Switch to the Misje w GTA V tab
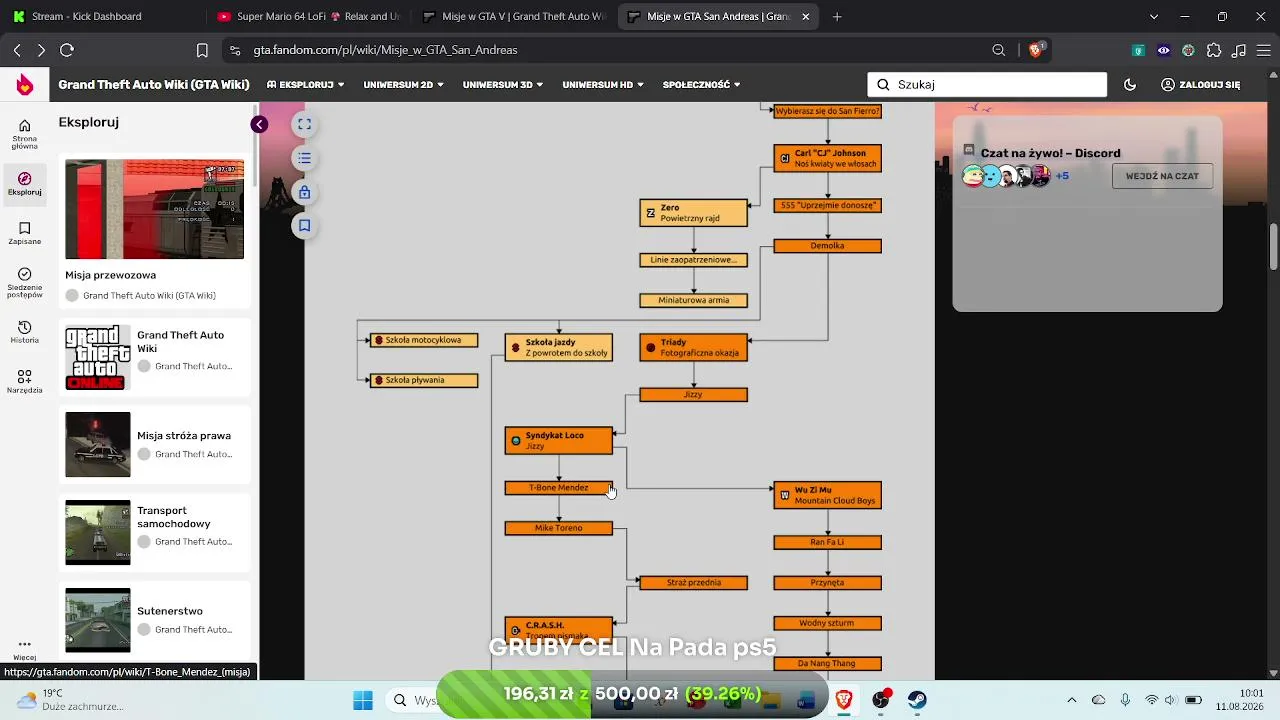Viewport: 1280px width, 720px height. pos(513,16)
